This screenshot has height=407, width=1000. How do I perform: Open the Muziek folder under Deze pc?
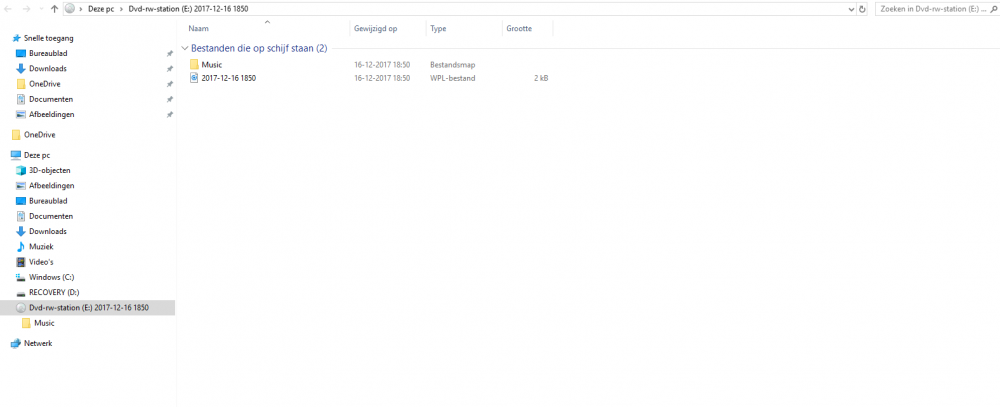tap(41, 247)
